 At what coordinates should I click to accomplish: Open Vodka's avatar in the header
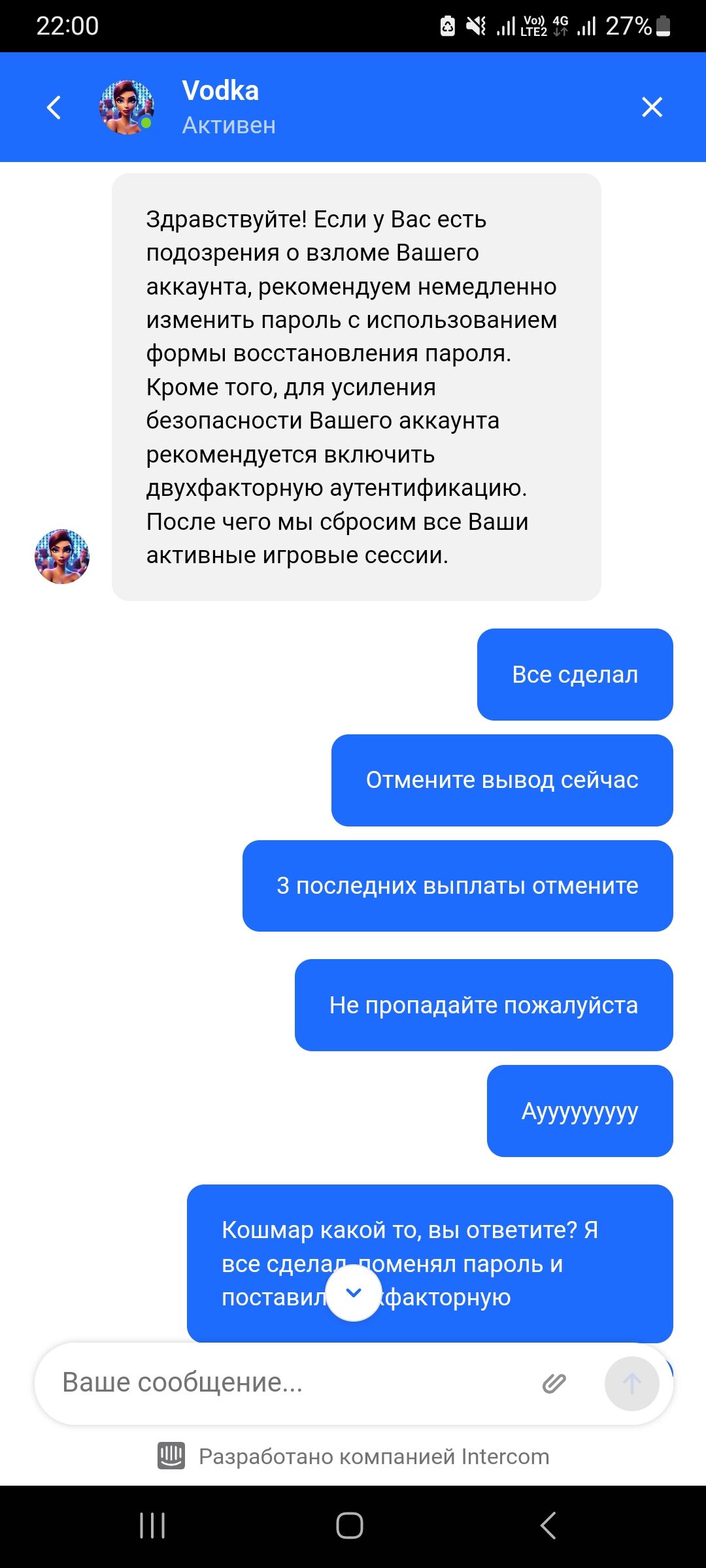pyautogui.click(x=127, y=107)
